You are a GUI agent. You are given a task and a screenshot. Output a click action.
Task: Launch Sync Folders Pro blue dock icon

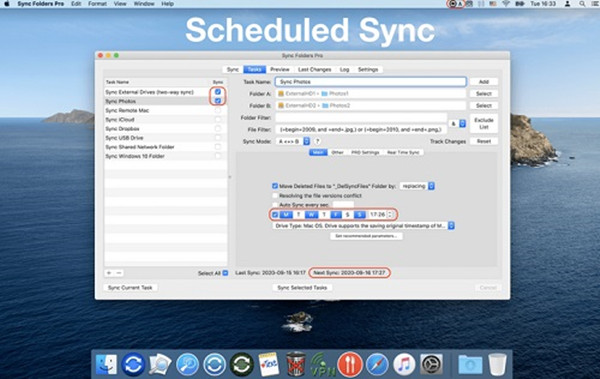tap(133, 364)
